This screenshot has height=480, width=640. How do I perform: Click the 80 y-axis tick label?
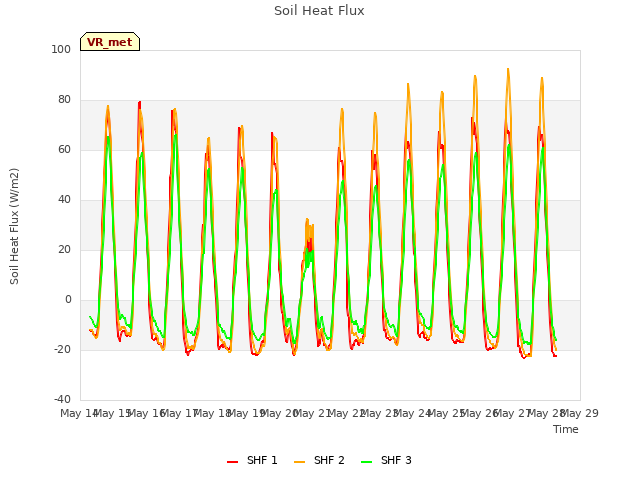[x=64, y=100]
